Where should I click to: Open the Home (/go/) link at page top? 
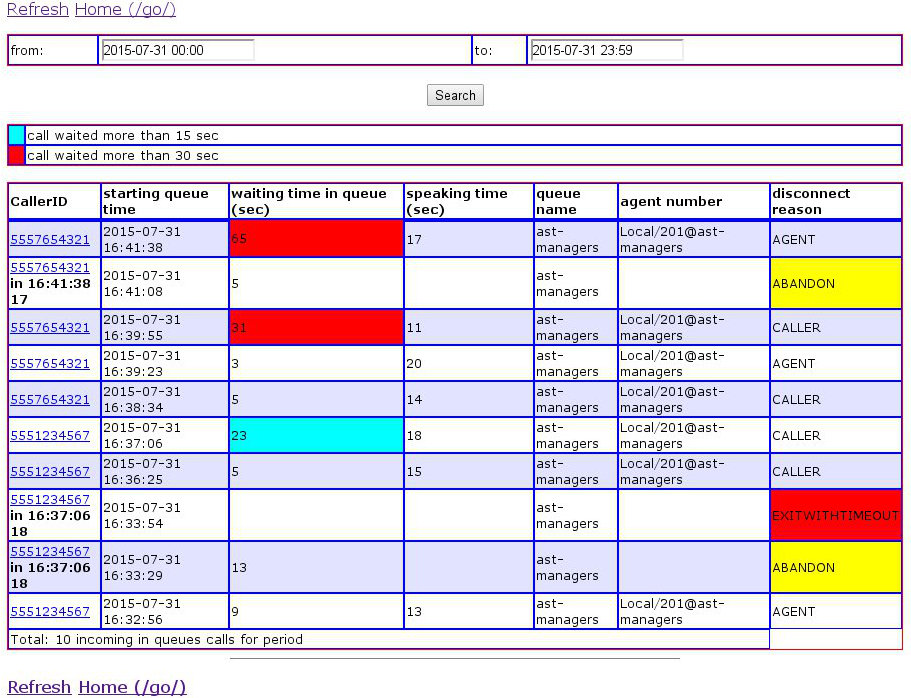pos(125,9)
